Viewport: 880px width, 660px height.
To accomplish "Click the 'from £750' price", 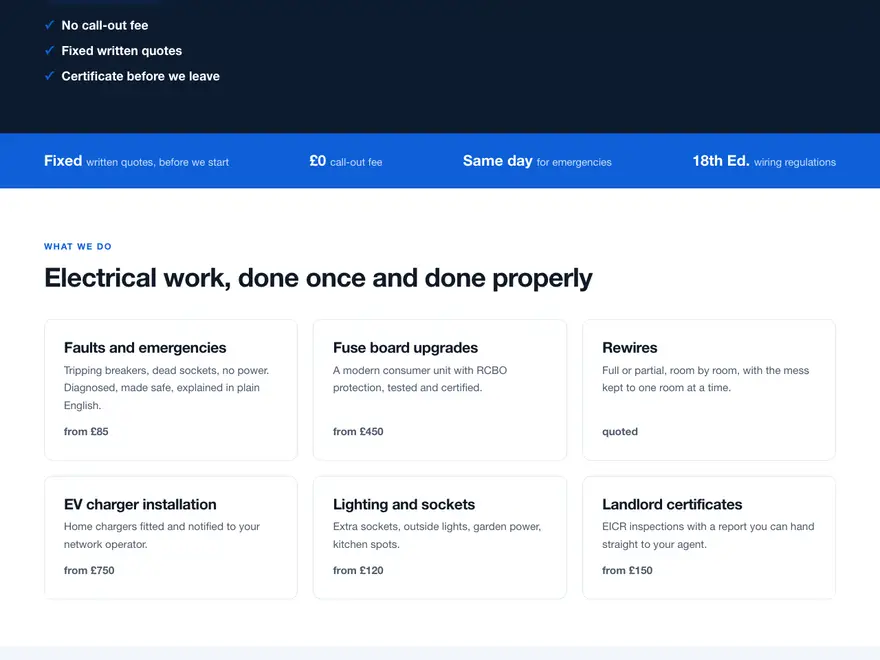I will click(89, 570).
